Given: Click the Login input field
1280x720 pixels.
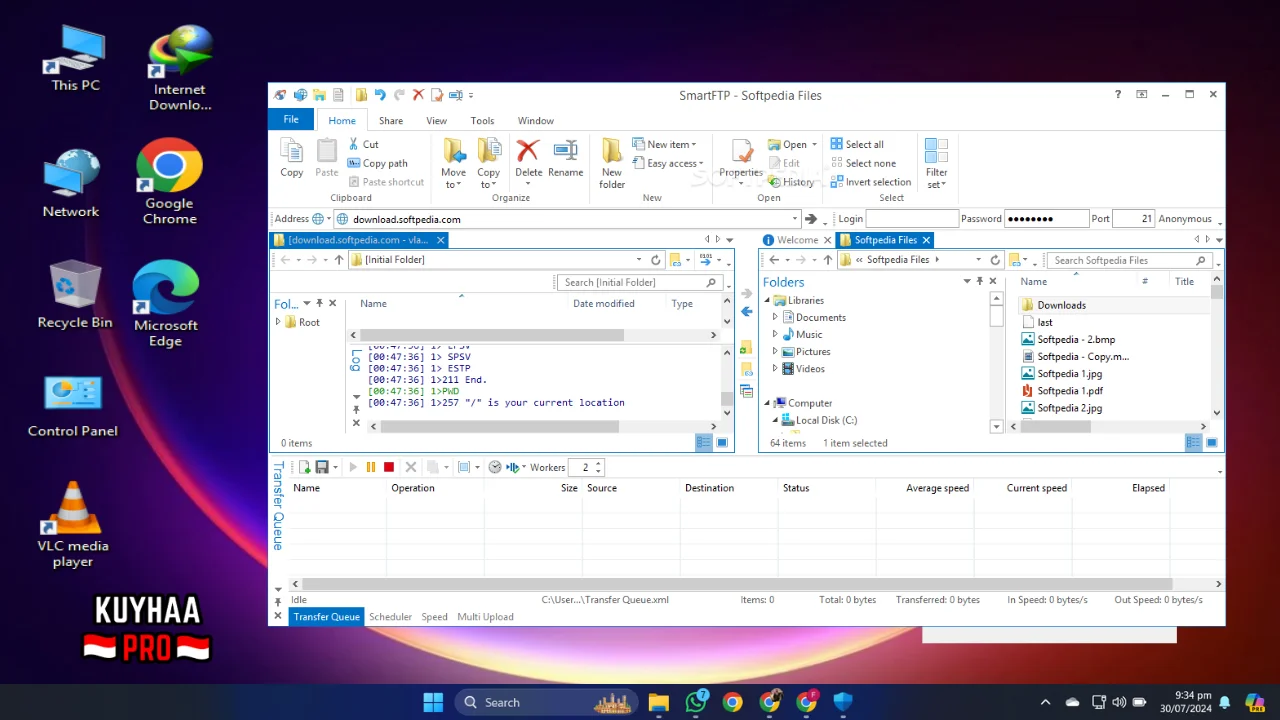Looking at the screenshot, I should 912,219.
